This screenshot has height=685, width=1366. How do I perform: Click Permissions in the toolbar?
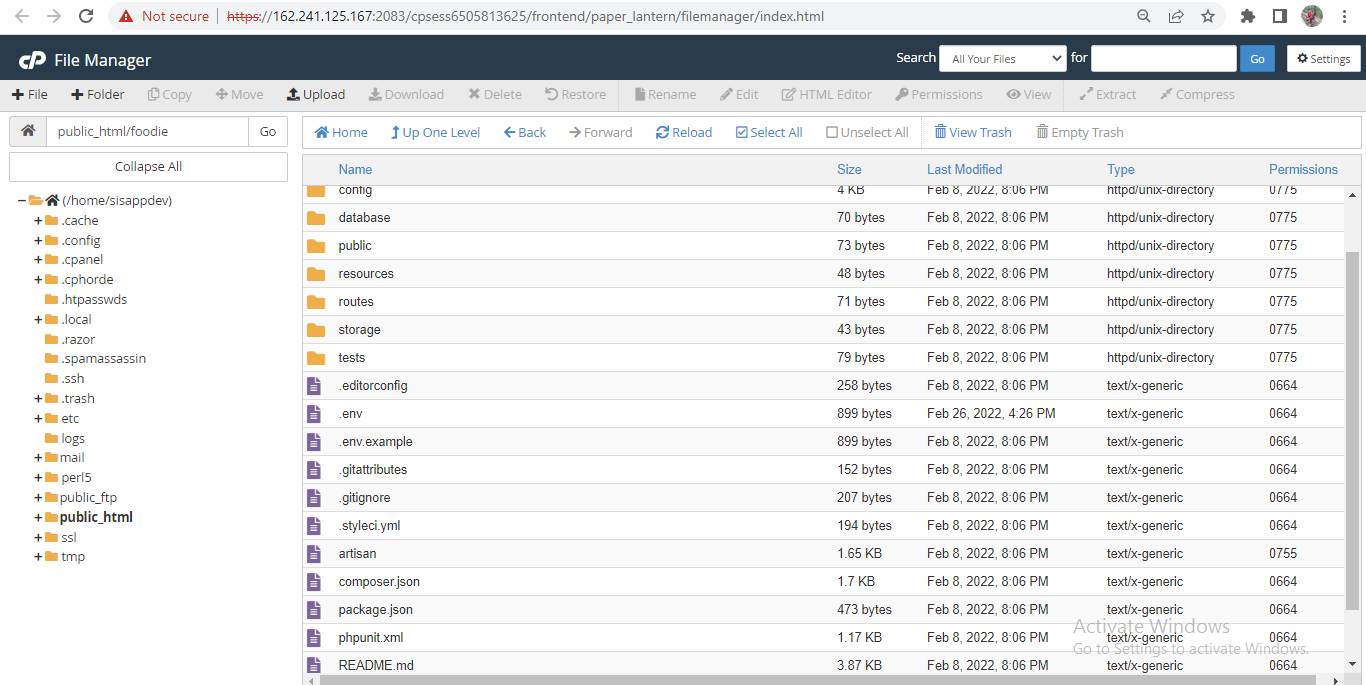point(939,94)
